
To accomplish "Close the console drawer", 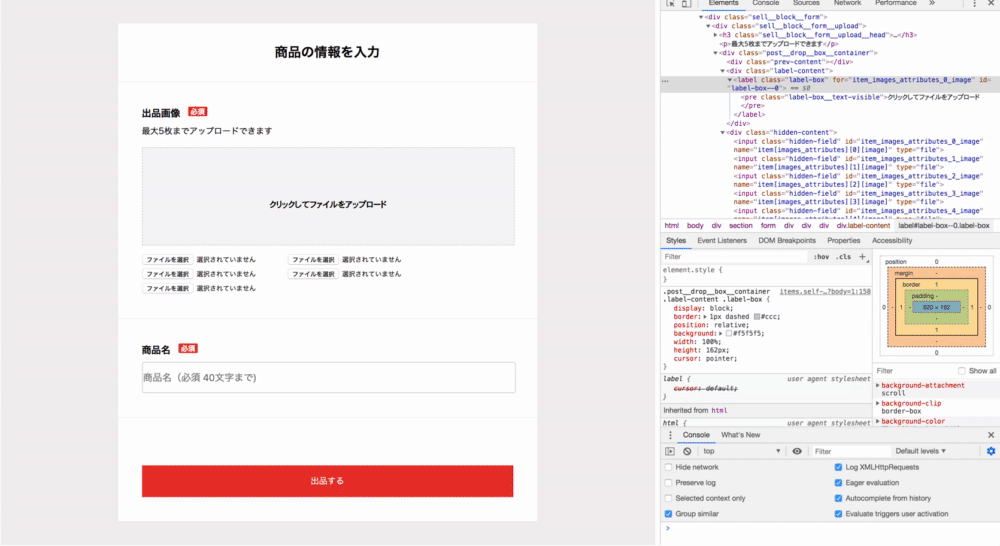I will (x=990, y=435).
